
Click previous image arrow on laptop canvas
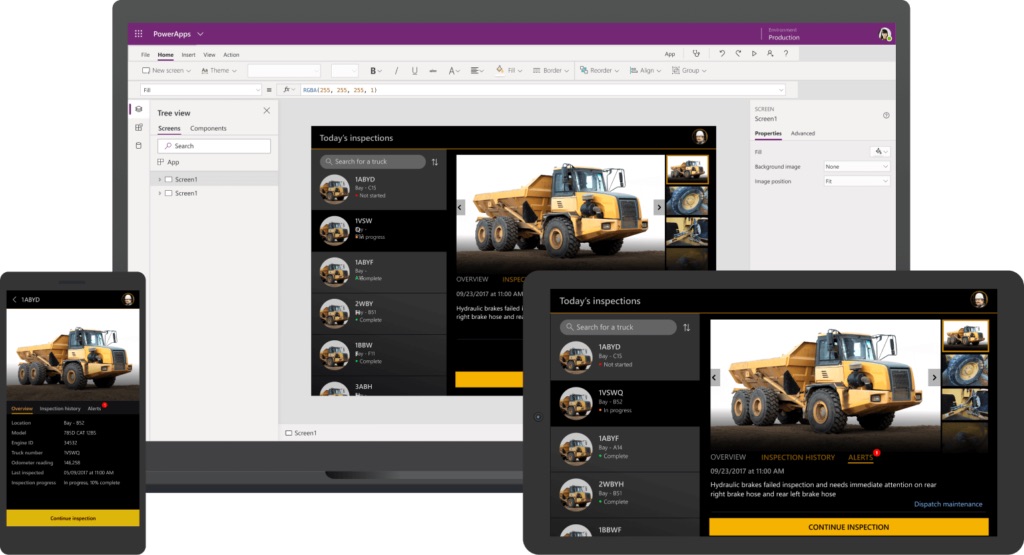click(x=460, y=207)
